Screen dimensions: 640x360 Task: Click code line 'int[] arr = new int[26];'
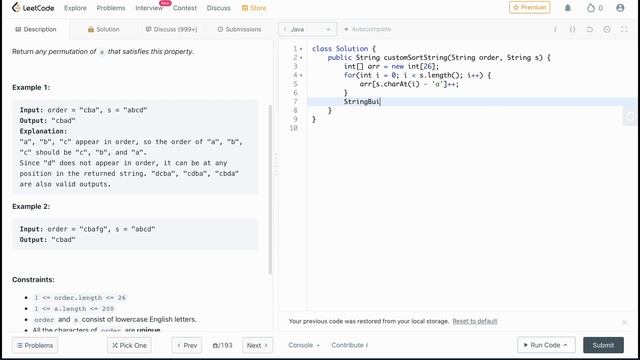click(391, 67)
